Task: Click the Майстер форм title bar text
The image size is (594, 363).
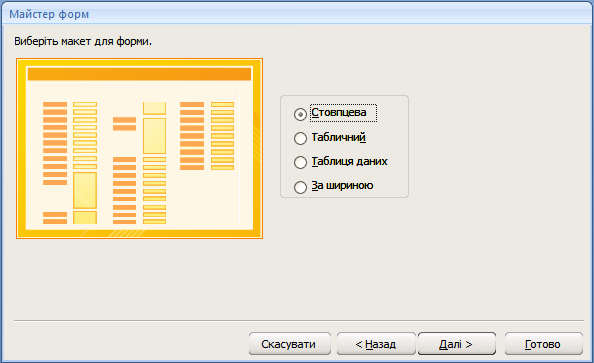Action: [x=49, y=14]
